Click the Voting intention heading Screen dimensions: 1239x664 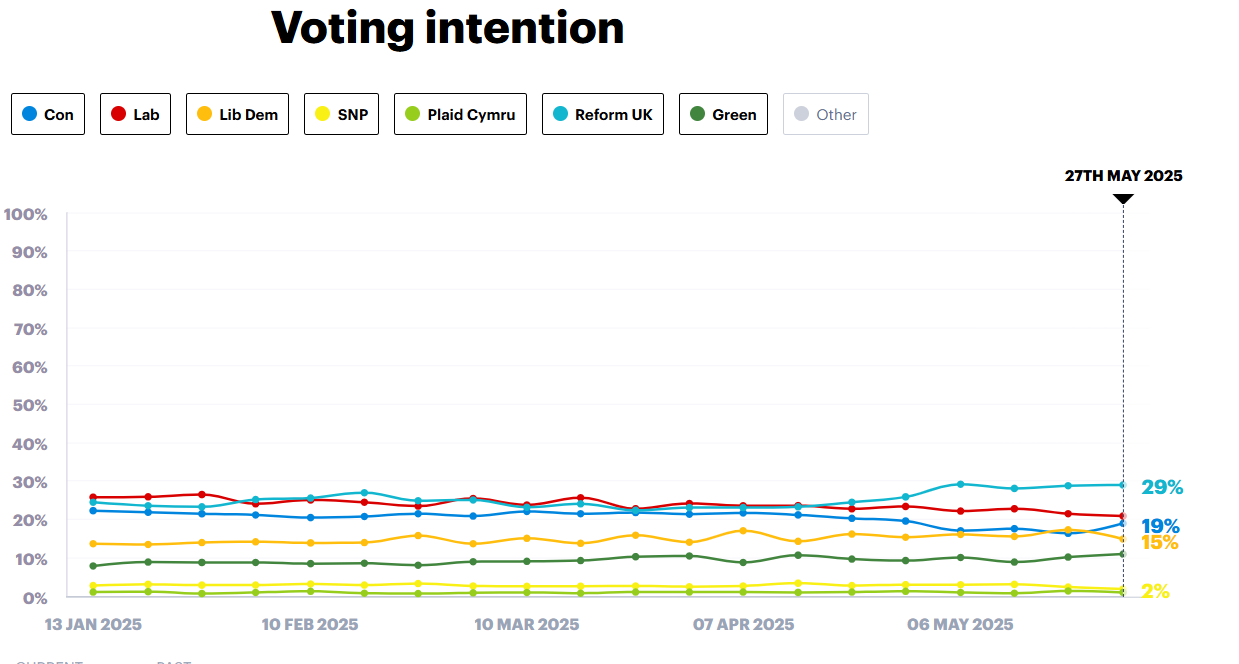tap(448, 28)
